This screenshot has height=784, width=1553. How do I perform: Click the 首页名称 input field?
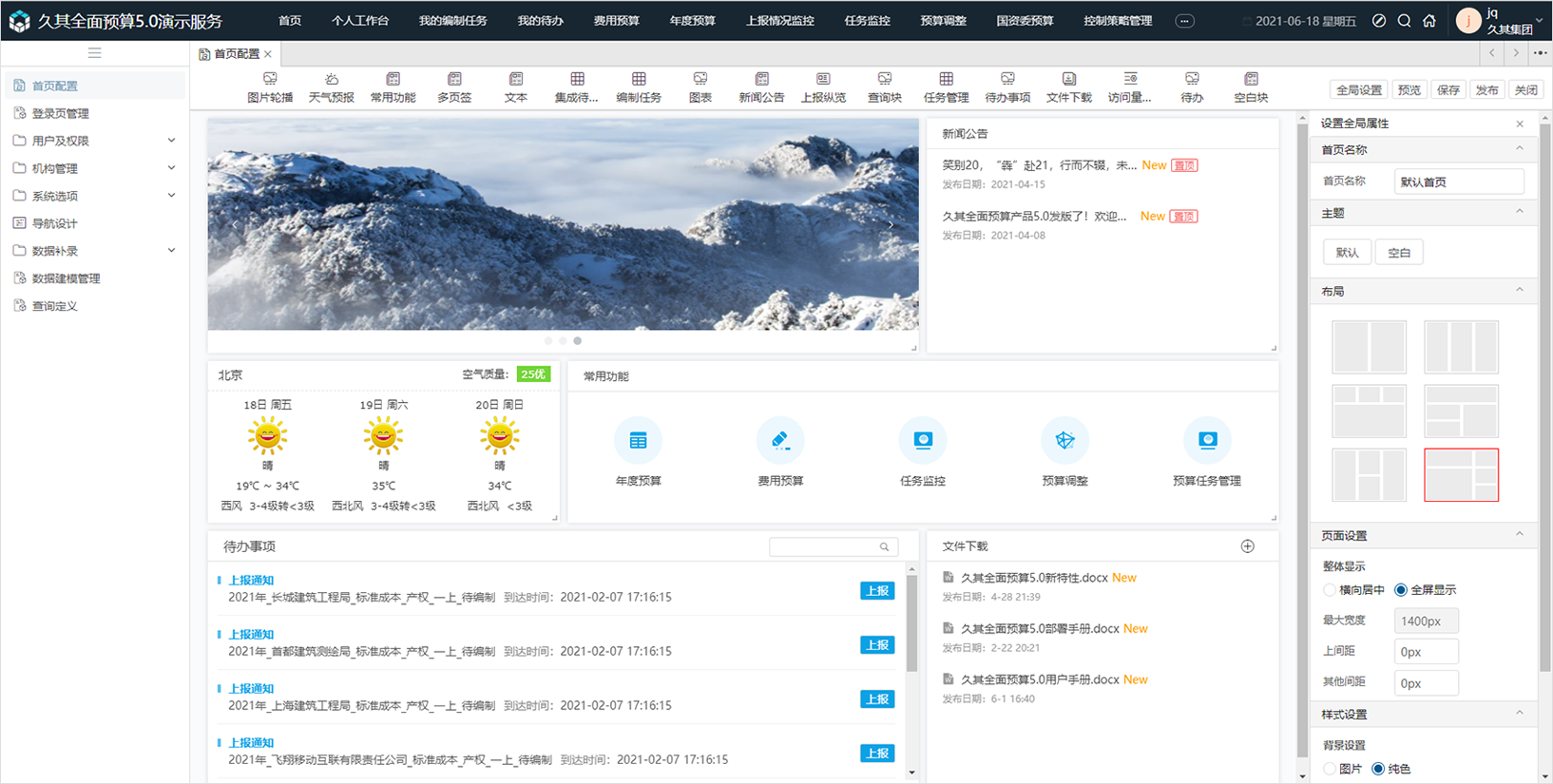pyautogui.click(x=1458, y=182)
